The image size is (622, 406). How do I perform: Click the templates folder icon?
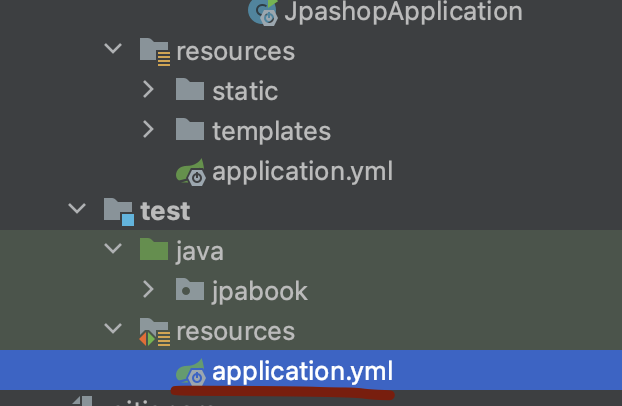point(190,131)
